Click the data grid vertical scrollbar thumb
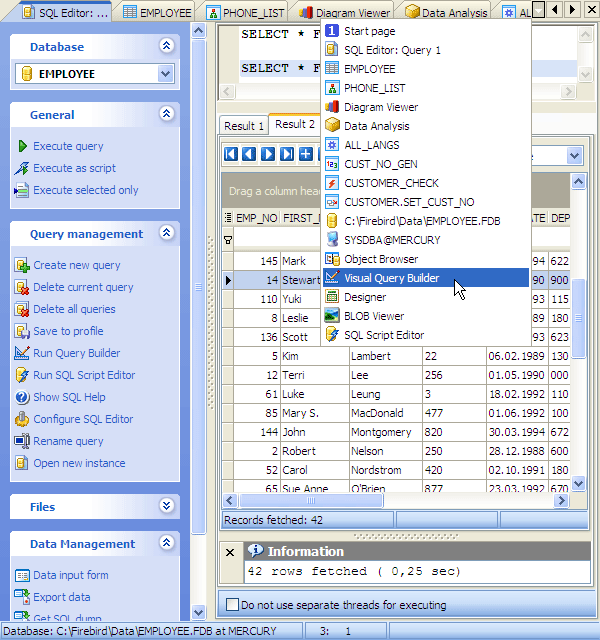600x640 pixels. (x=578, y=318)
